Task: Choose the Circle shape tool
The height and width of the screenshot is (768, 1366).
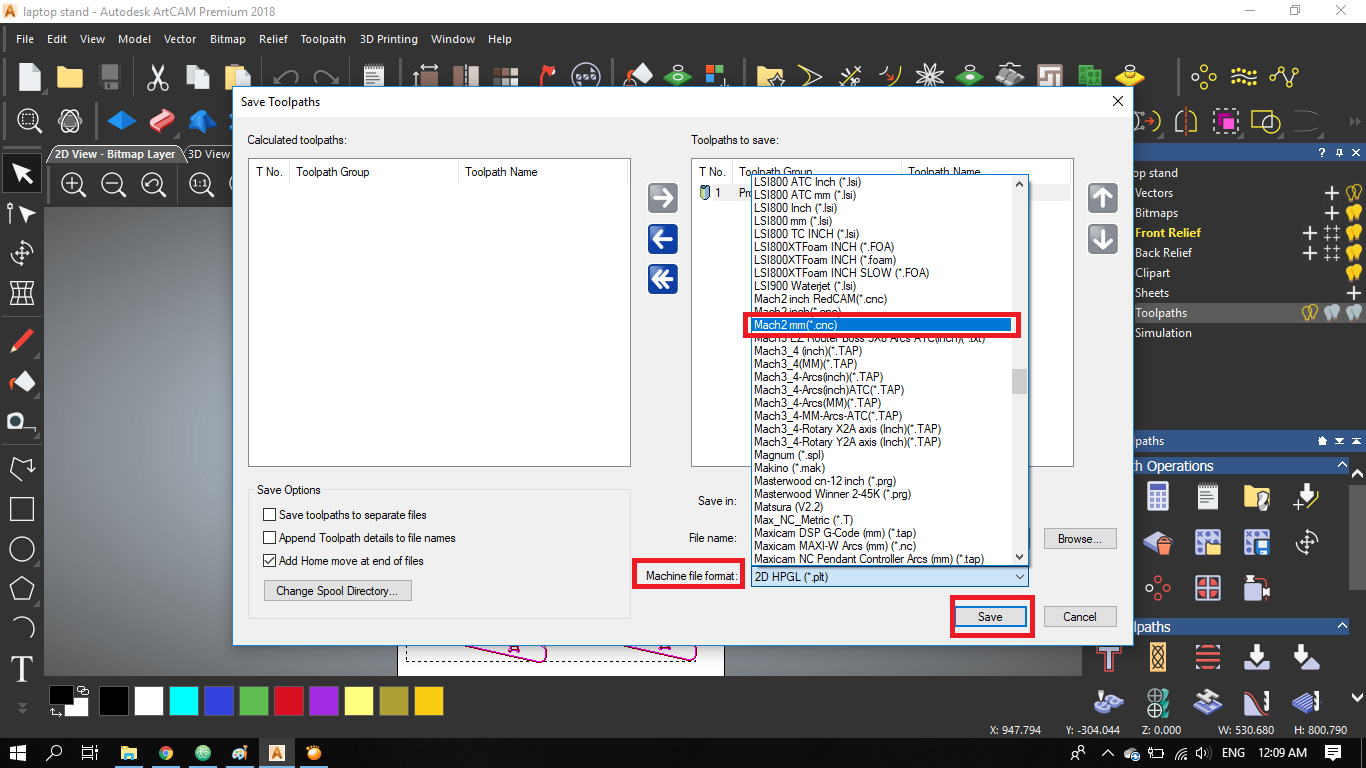Action: point(22,548)
